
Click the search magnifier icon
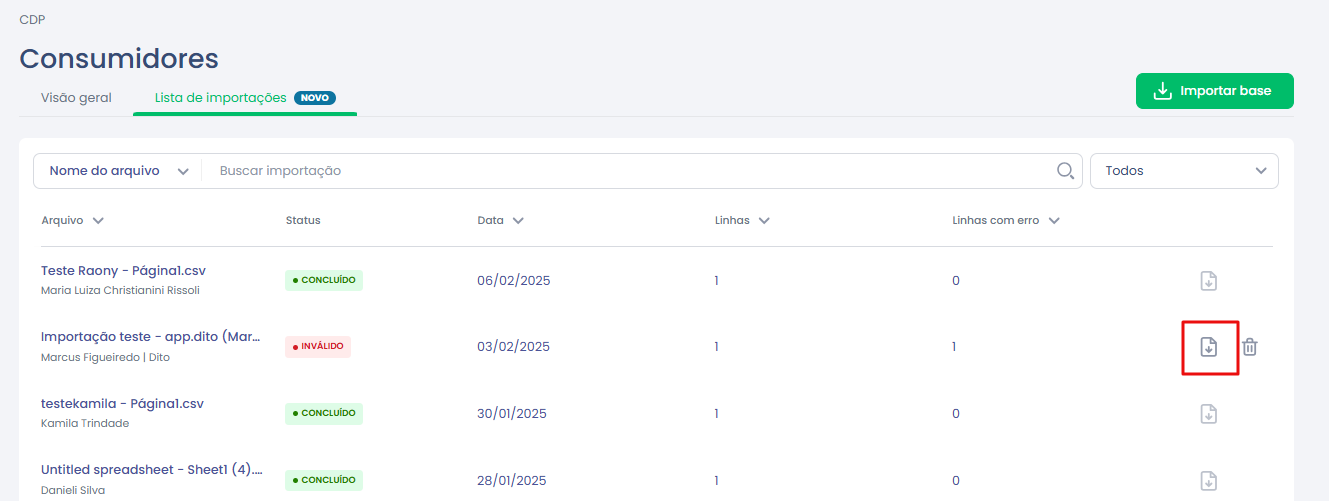[1066, 170]
